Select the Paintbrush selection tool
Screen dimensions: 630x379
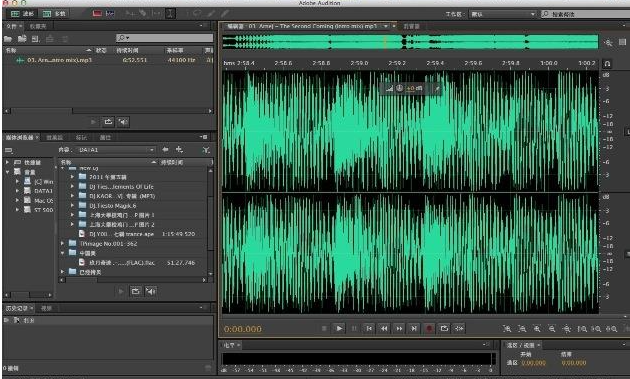[x=211, y=14]
